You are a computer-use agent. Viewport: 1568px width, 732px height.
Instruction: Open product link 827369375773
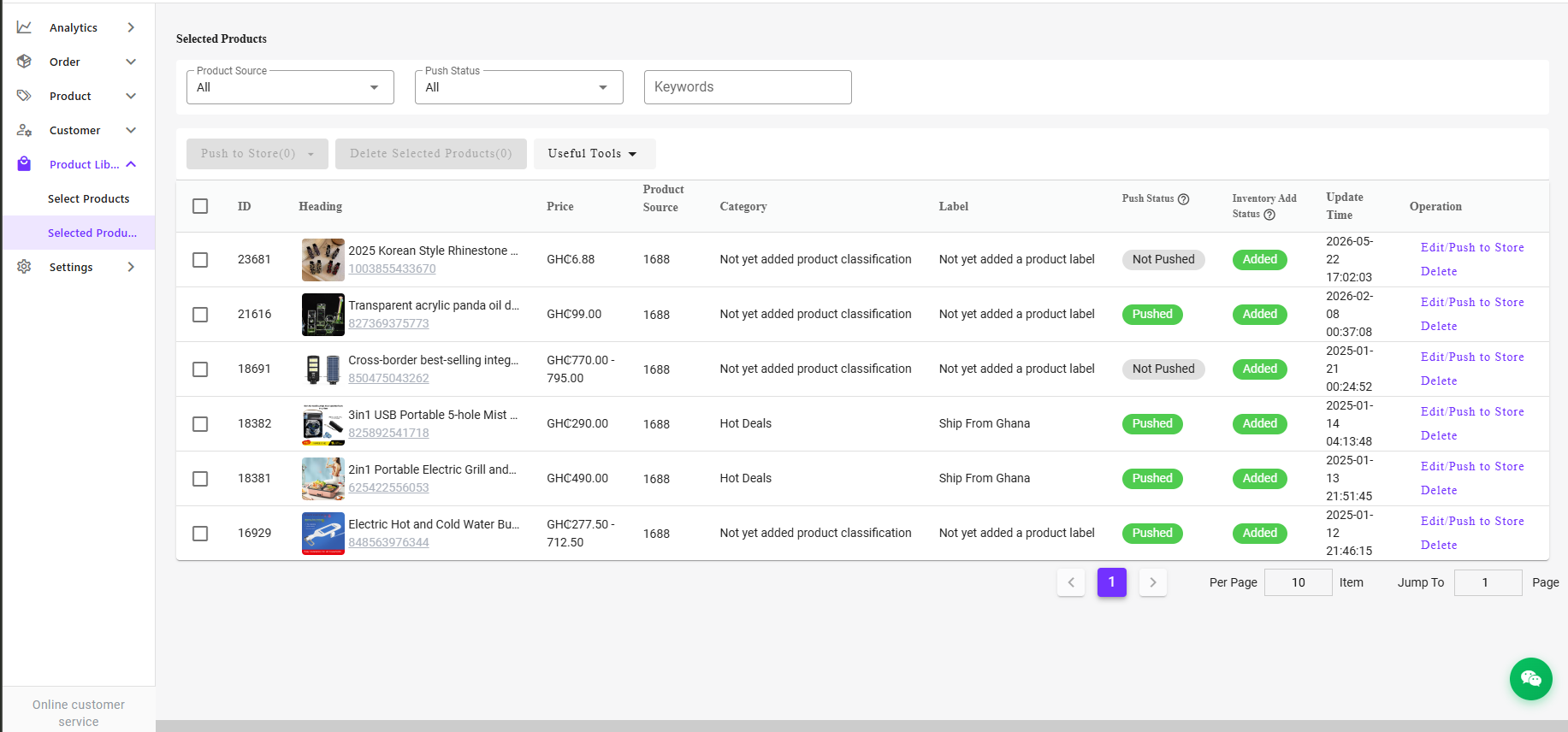pos(388,323)
